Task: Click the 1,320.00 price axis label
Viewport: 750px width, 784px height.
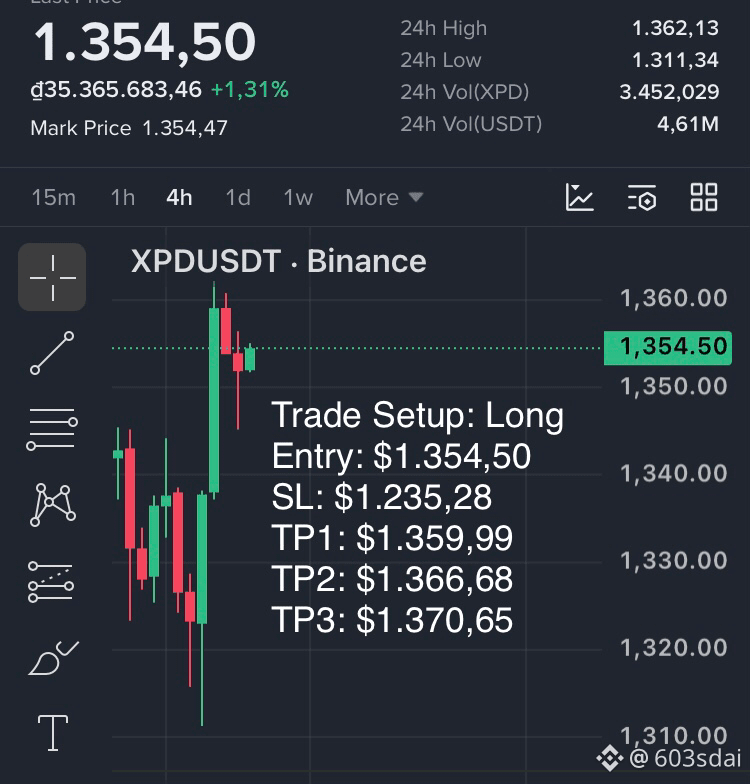Action: [x=673, y=648]
